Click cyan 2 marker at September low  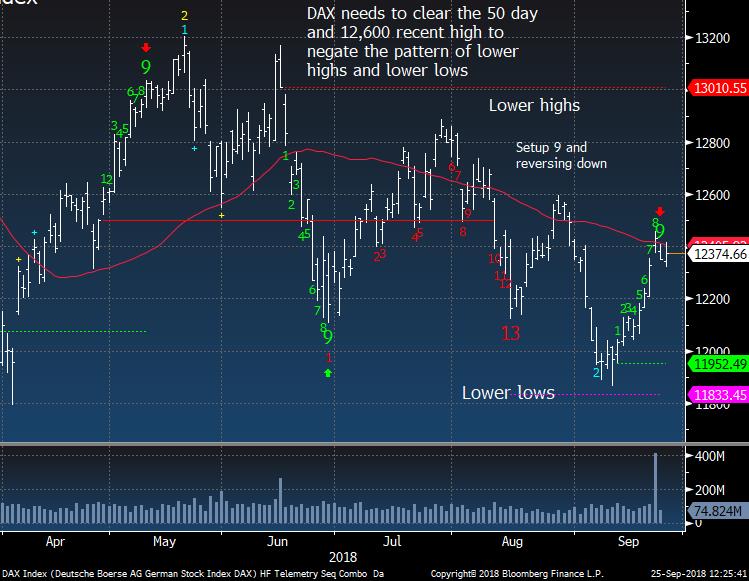pos(596,372)
